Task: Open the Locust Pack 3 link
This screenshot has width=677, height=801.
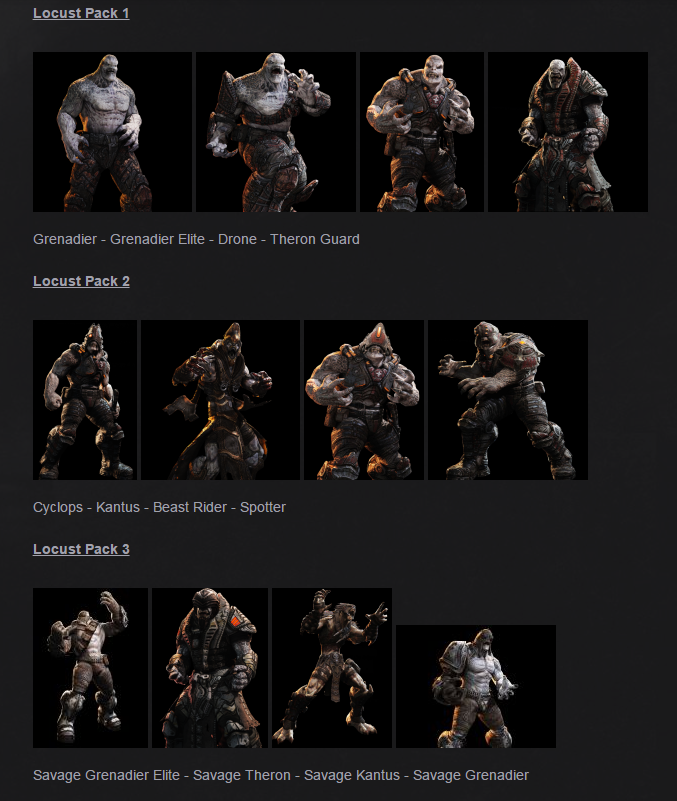Action: (x=81, y=549)
